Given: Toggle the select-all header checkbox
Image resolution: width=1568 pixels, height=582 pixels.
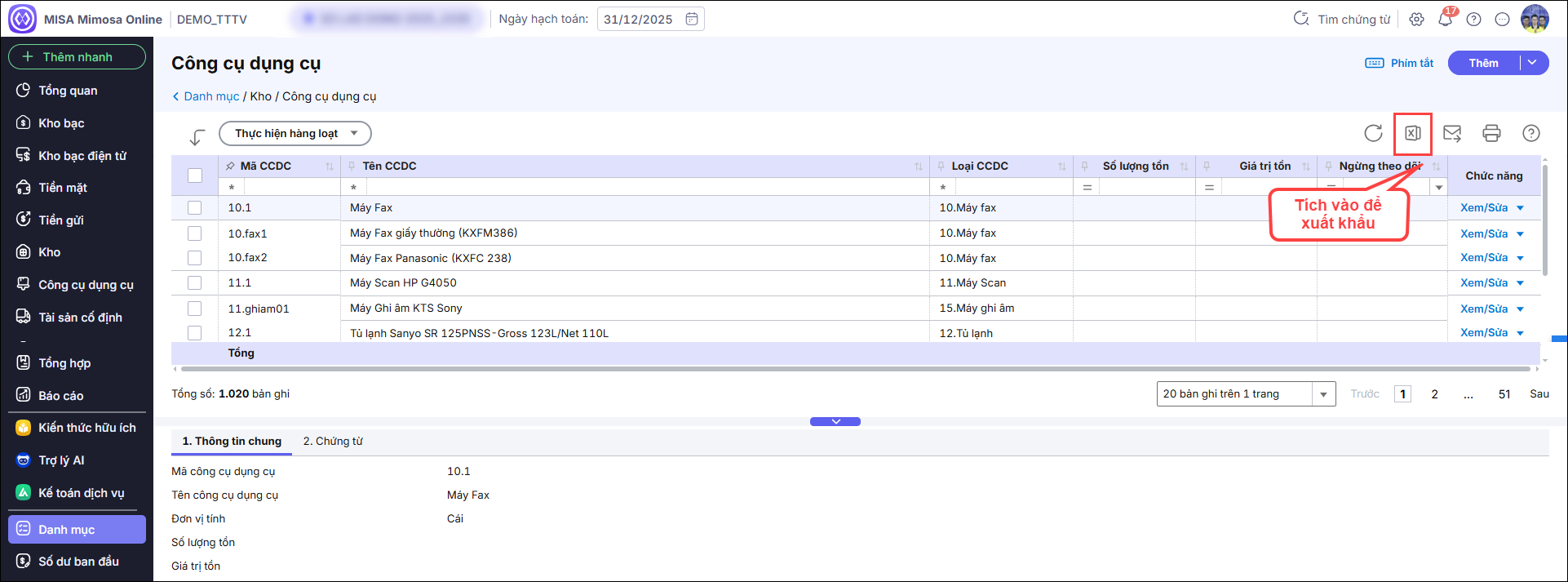Looking at the screenshot, I should 195,175.
